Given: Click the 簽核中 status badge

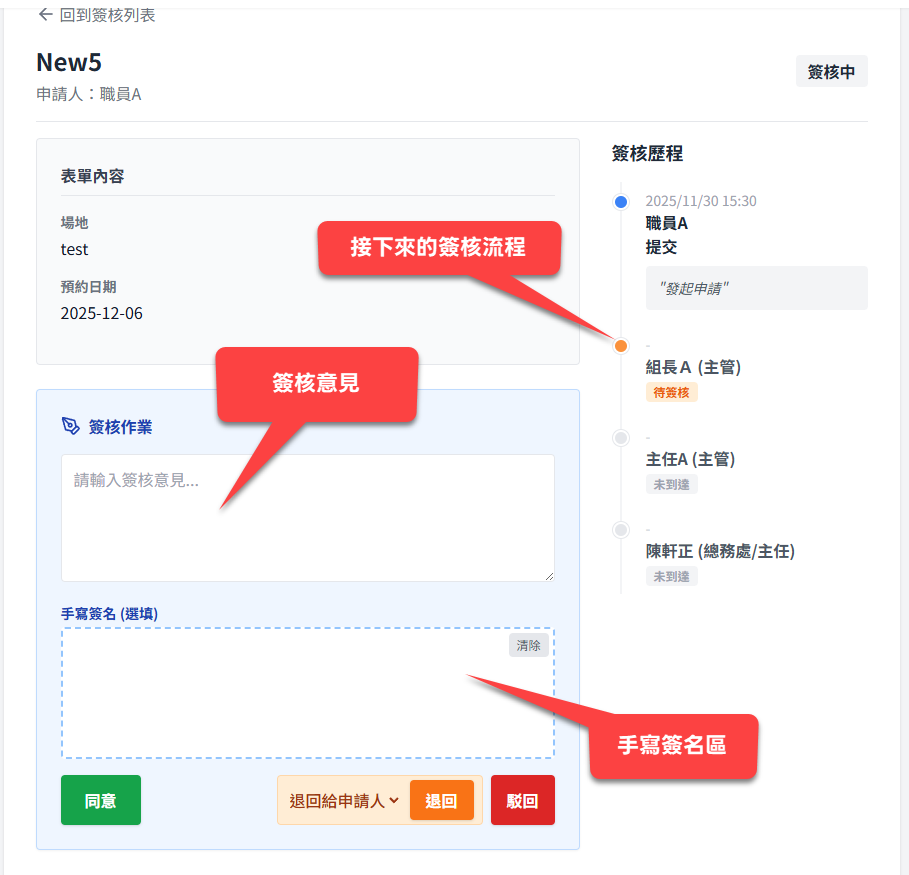Looking at the screenshot, I should [831, 72].
